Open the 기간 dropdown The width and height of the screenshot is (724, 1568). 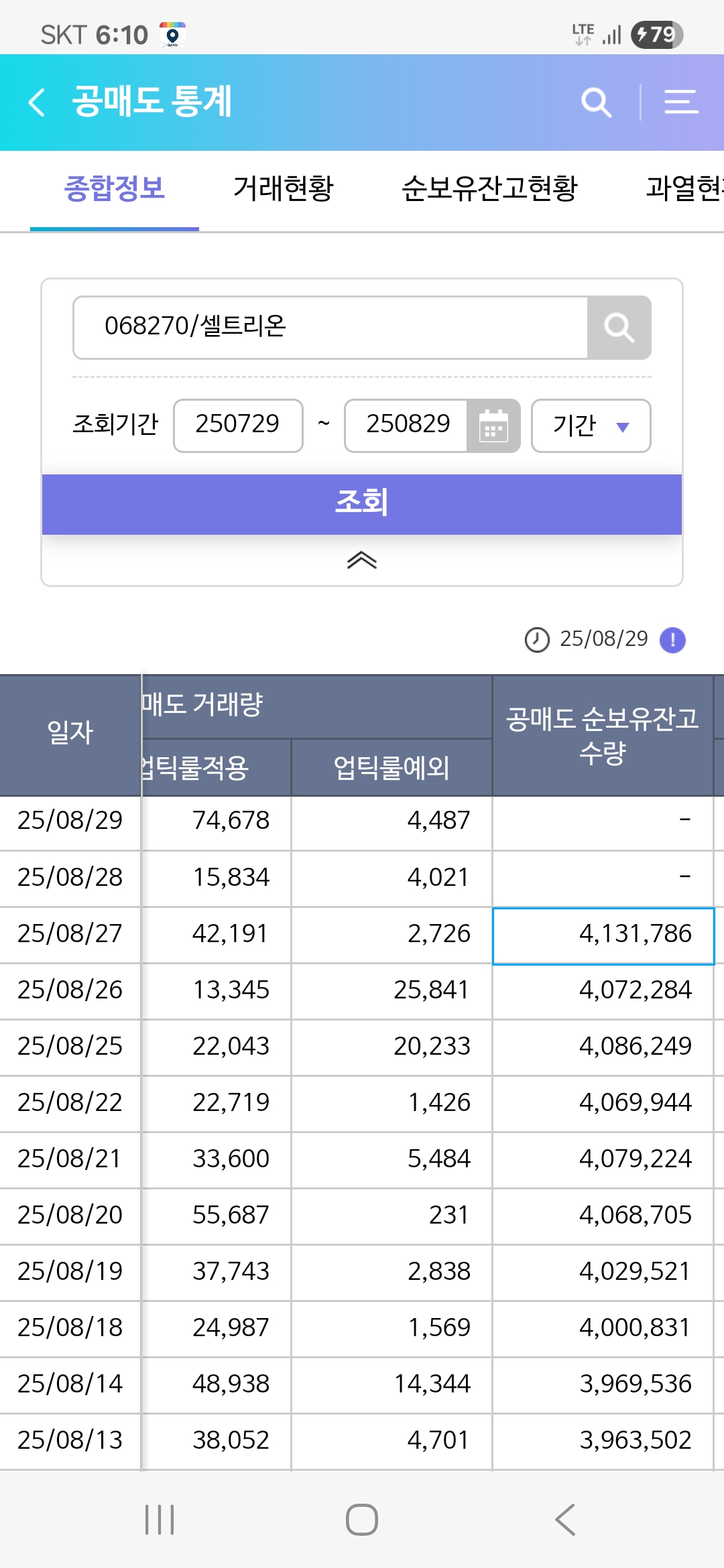point(591,426)
